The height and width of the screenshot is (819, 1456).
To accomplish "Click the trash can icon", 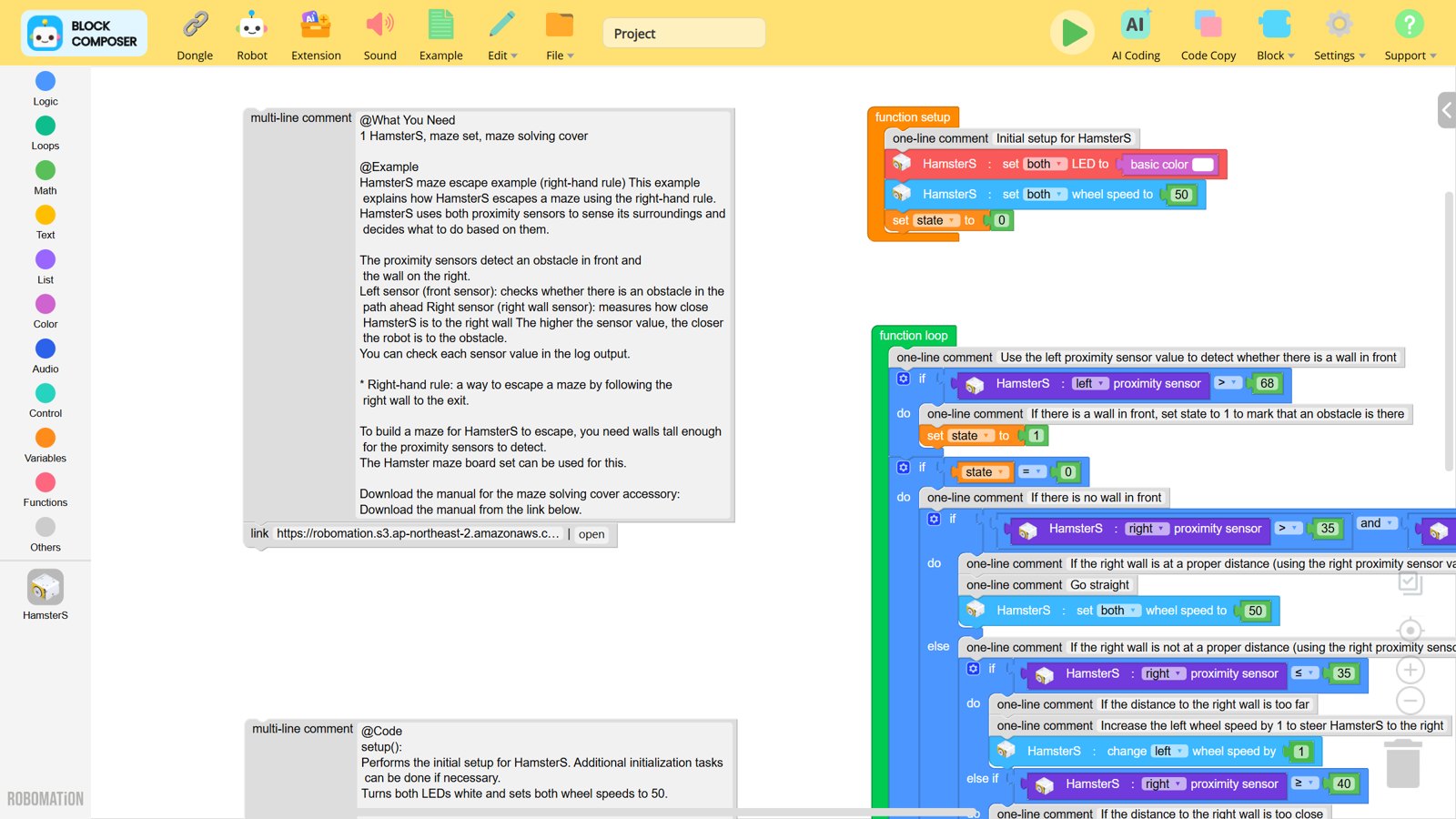I will tap(1402, 763).
